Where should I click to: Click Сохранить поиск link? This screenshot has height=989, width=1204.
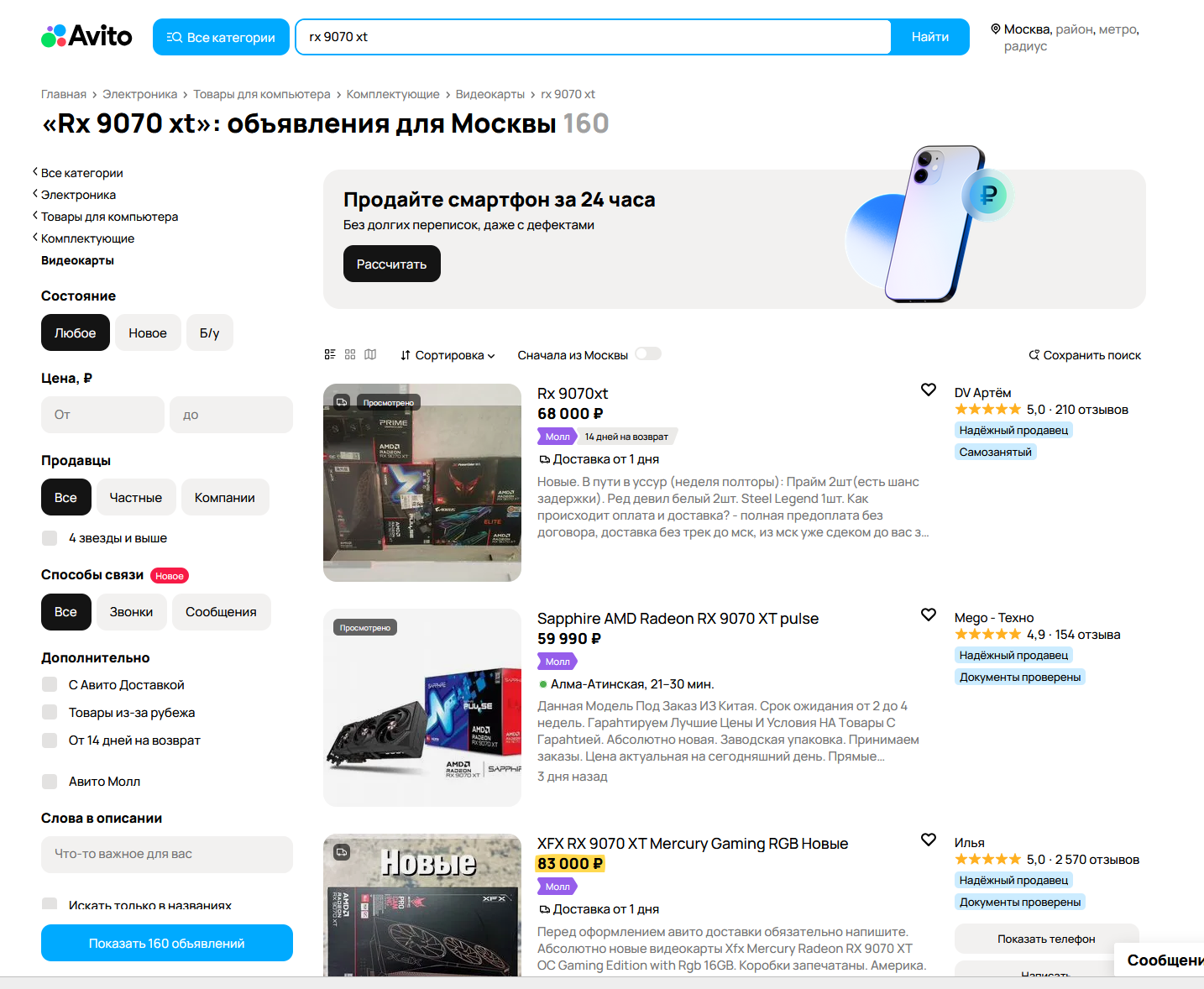(x=1085, y=355)
